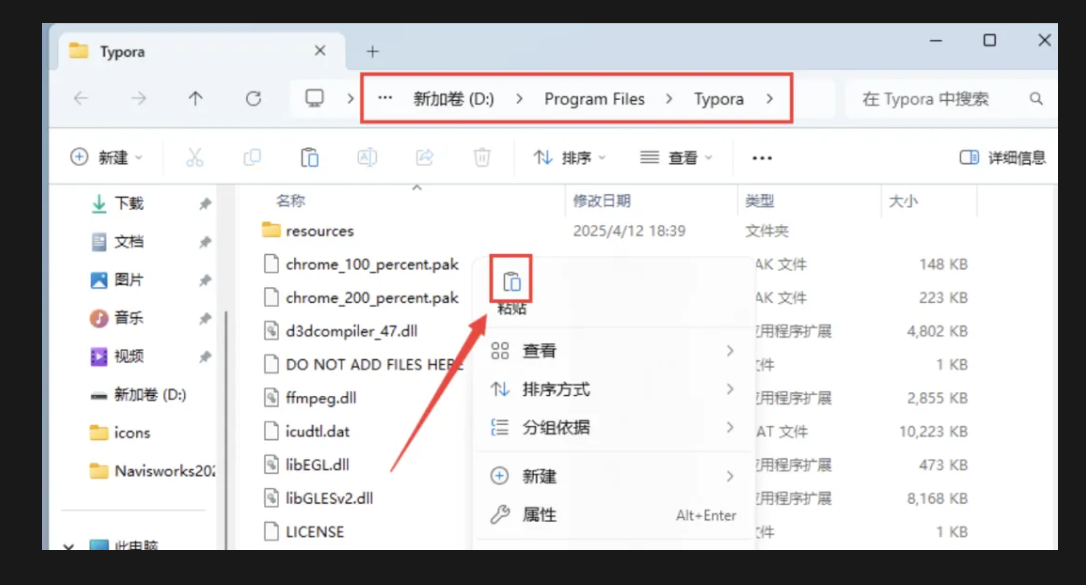This screenshot has width=1086, height=585.
Task: Open the 排序 sort dropdown in toolbar
Action: (569, 158)
